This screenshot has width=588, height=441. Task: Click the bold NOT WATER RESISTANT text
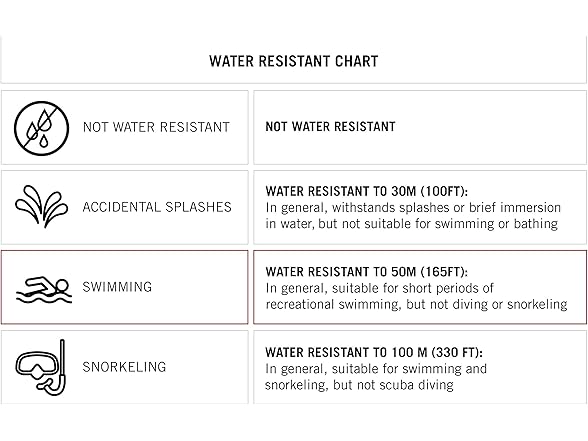click(x=330, y=126)
